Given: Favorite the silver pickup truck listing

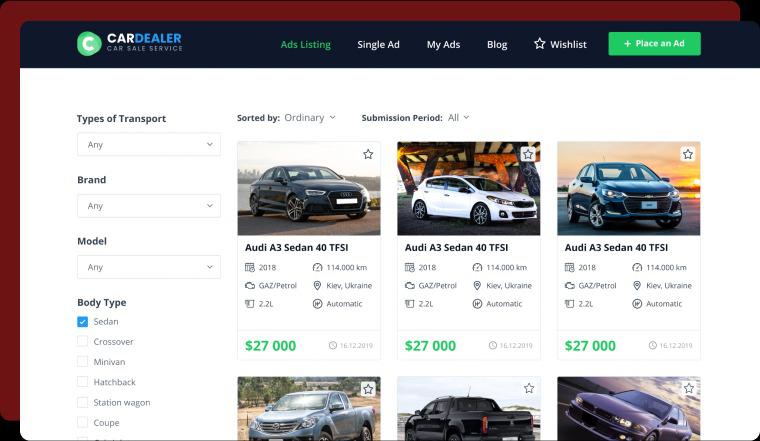Looking at the screenshot, I should pyautogui.click(x=368, y=389).
